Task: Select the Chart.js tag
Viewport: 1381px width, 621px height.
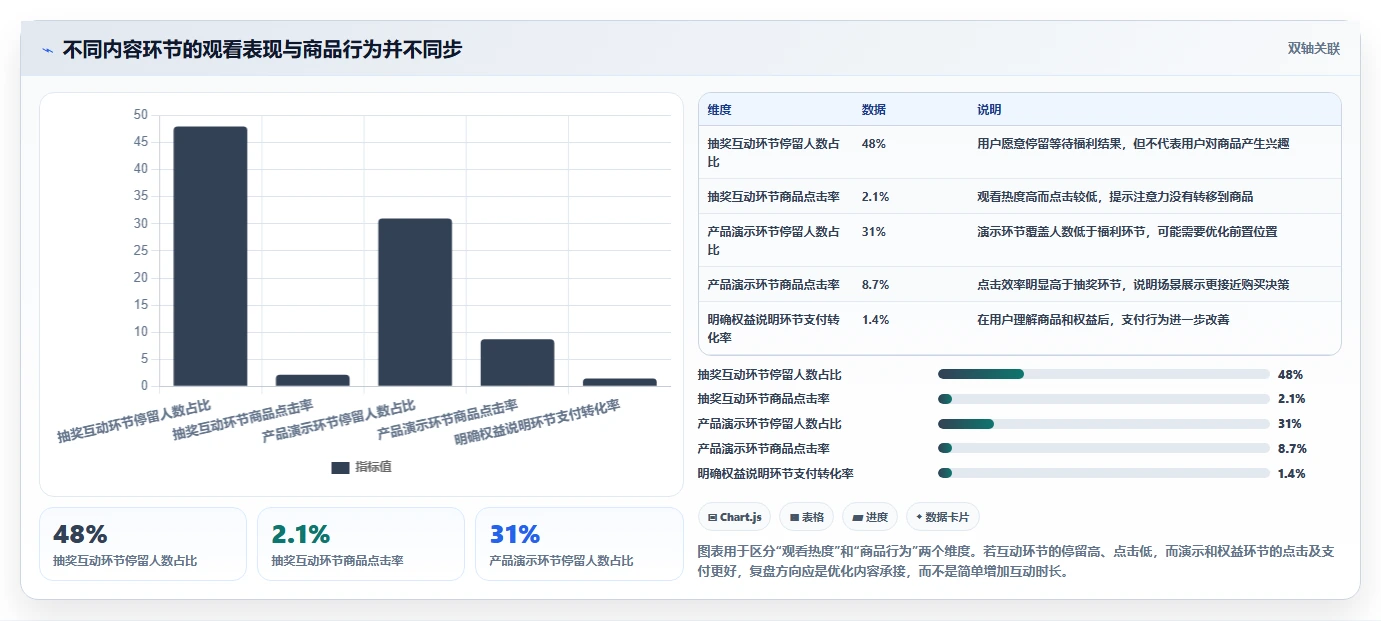Action: coord(734,517)
